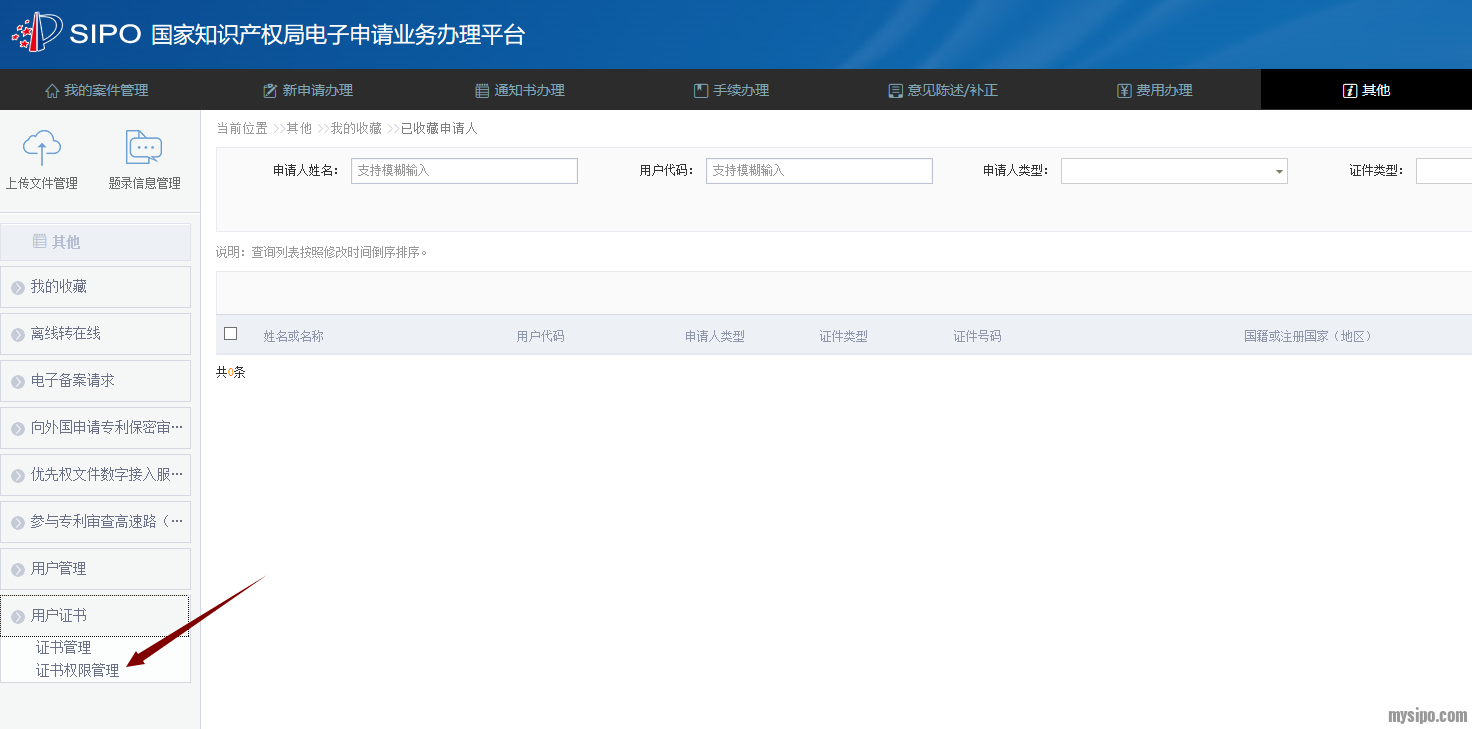The width and height of the screenshot is (1472, 729).
Task: Focus the 用户代码 search field
Action: click(x=819, y=171)
